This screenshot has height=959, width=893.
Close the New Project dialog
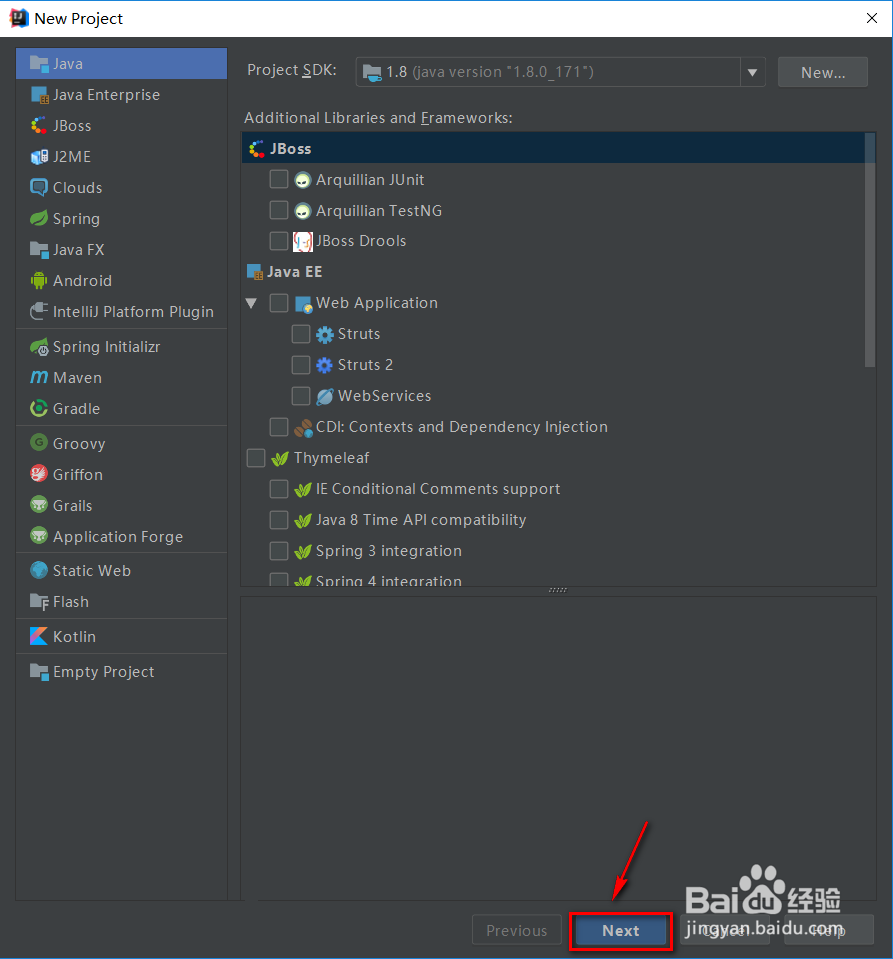(872, 18)
